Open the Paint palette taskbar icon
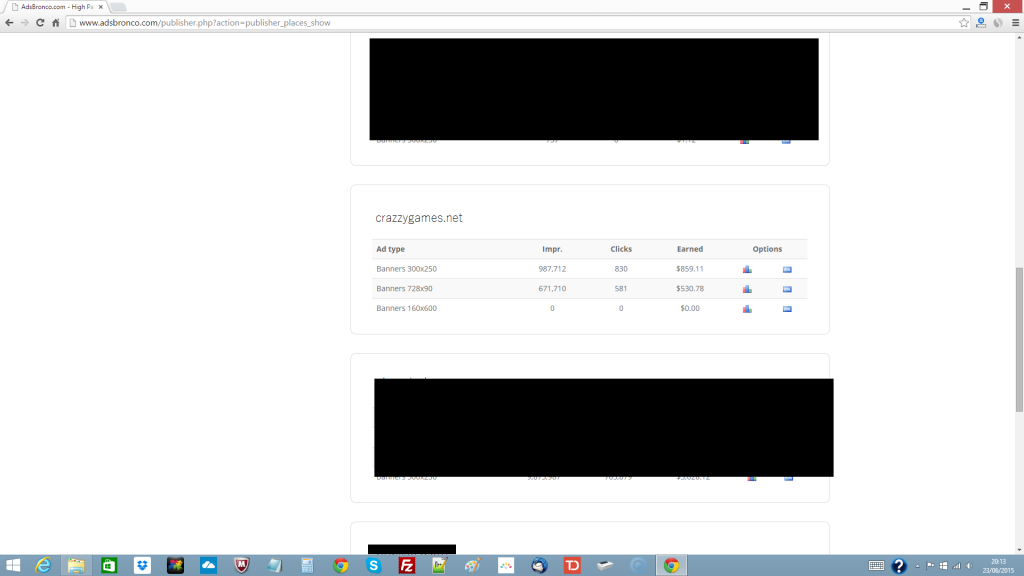1024x576 pixels. pos(473,566)
